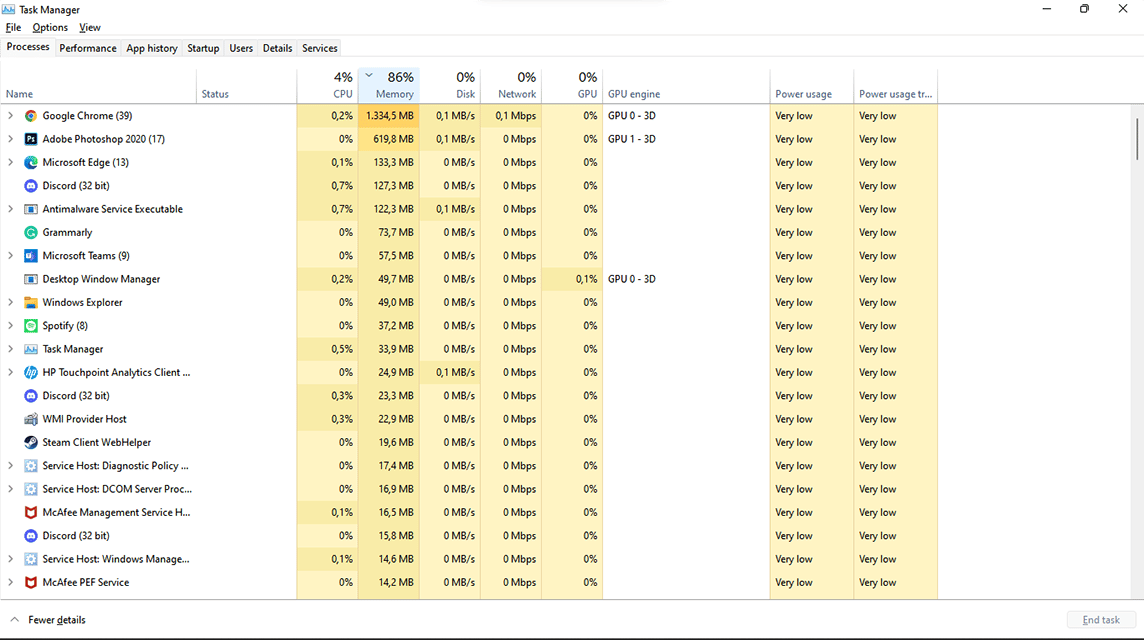This screenshot has width=1144, height=640.
Task: Sort by the GPU engine column header
Action: click(686, 87)
